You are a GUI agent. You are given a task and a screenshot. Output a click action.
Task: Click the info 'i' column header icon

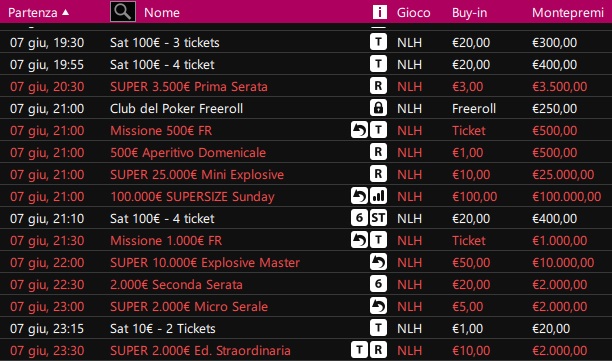pyautogui.click(x=379, y=12)
